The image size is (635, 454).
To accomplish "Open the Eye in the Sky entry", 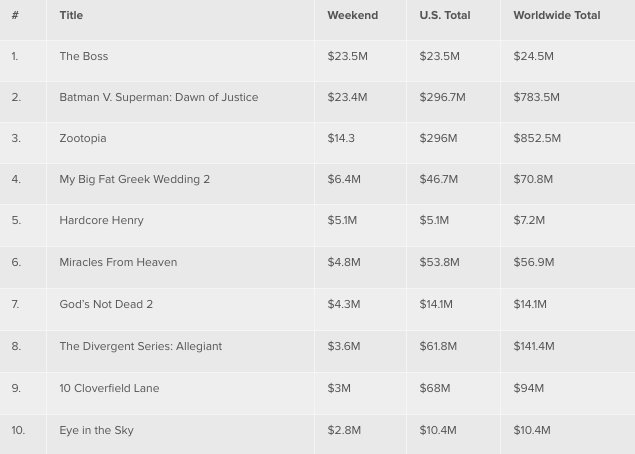I will pyautogui.click(x=96, y=431).
